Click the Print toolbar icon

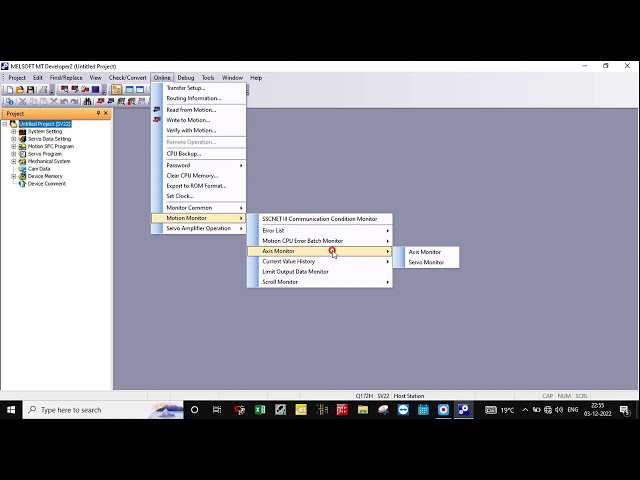[43, 89]
